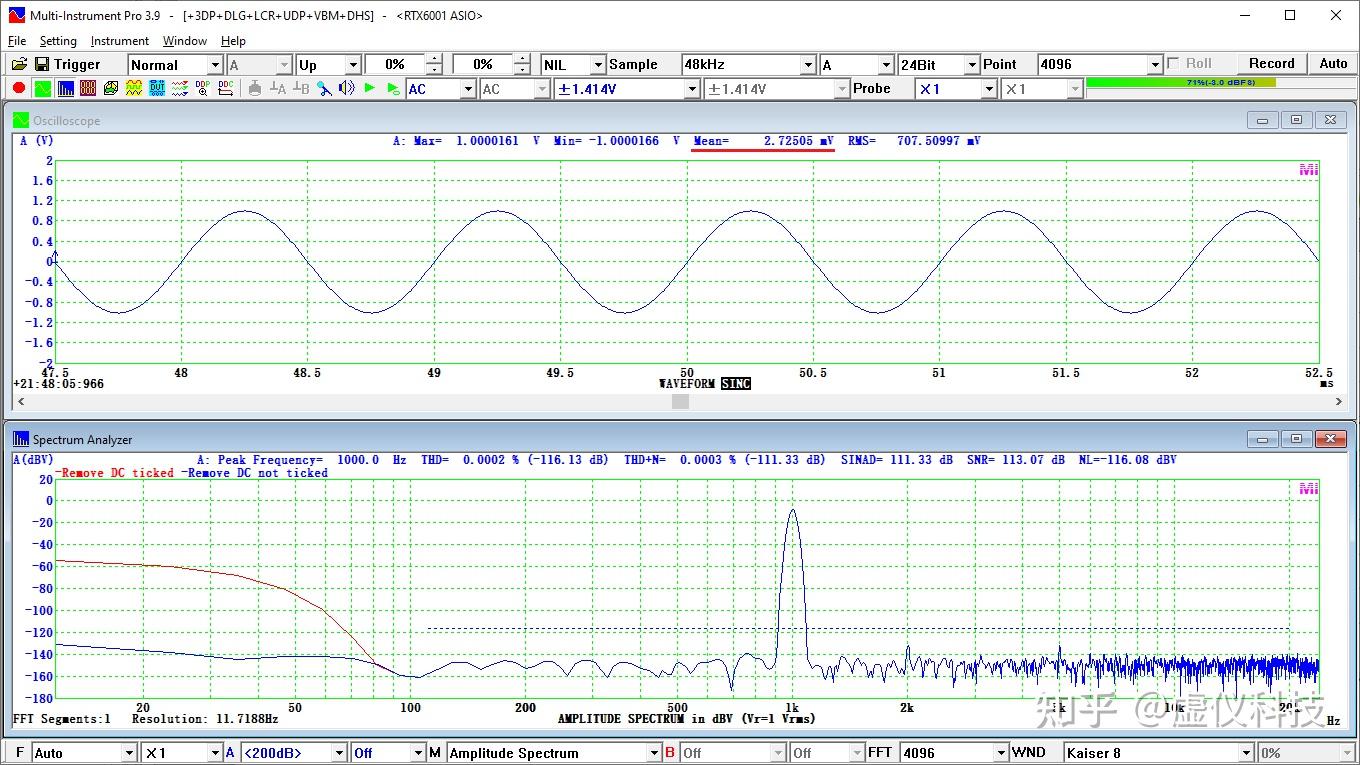The height and width of the screenshot is (765, 1360).
Task: Open the active AC coupling dropdown
Action: pos(467,89)
